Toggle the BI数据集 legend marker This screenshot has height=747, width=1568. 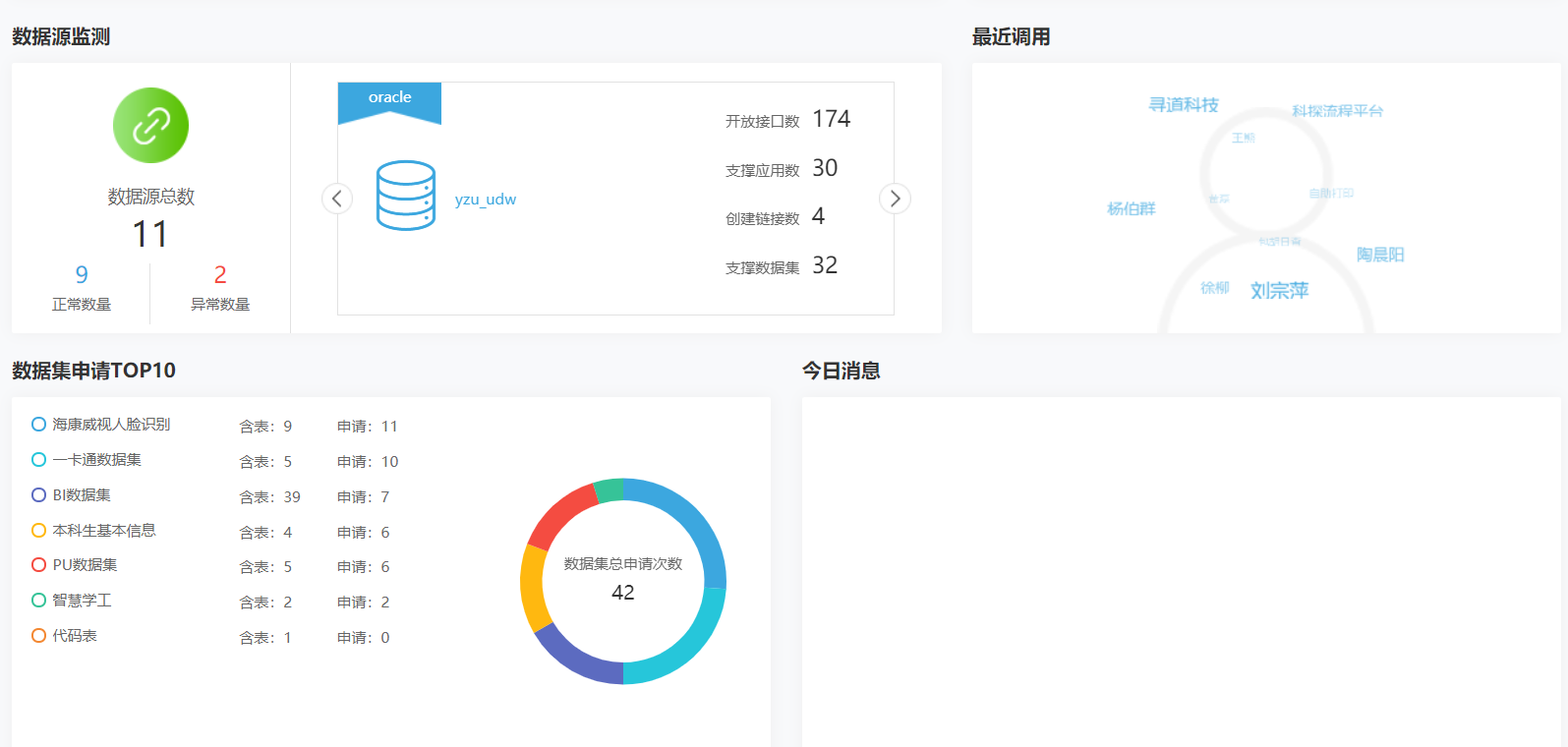tap(39, 495)
